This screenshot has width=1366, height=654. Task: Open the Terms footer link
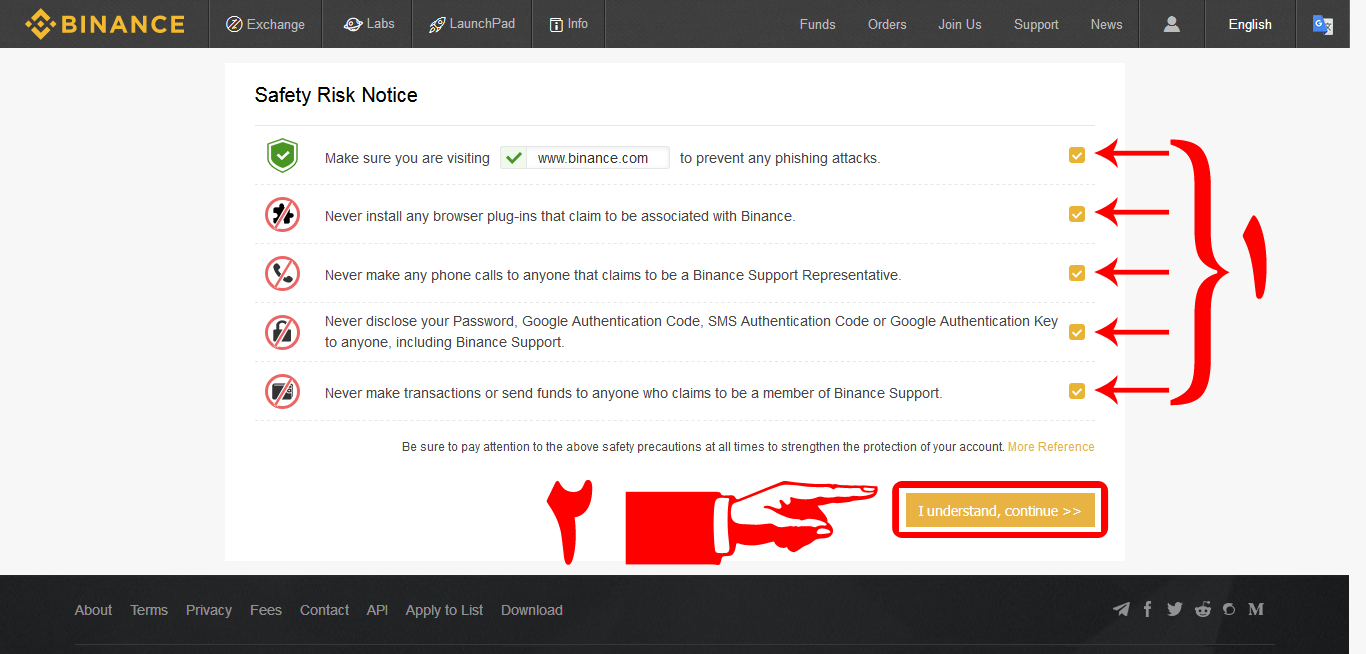click(149, 610)
